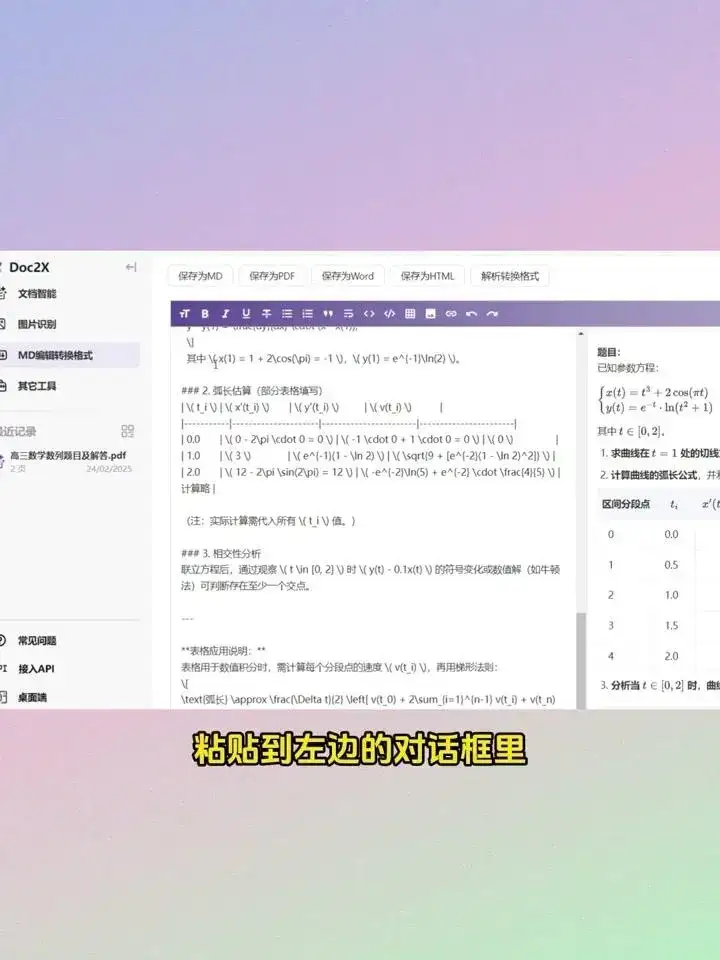
Task: Click the preview table cell '2.0'
Action: click(x=671, y=656)
